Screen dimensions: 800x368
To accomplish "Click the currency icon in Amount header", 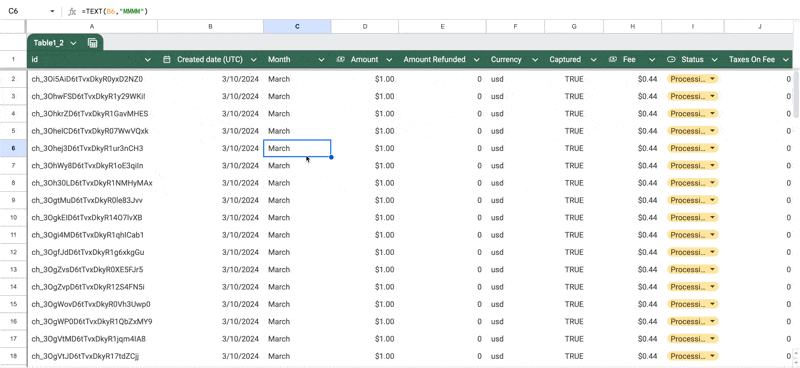I will pos(340,60).
